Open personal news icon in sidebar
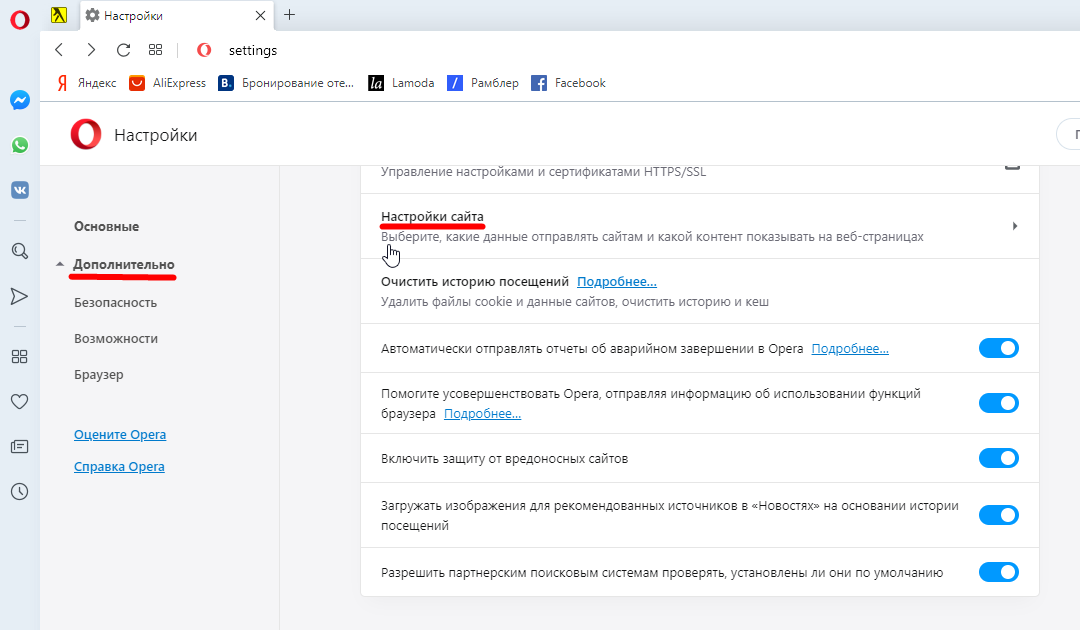The image size is (1080, 630). (x=20, y=447)
